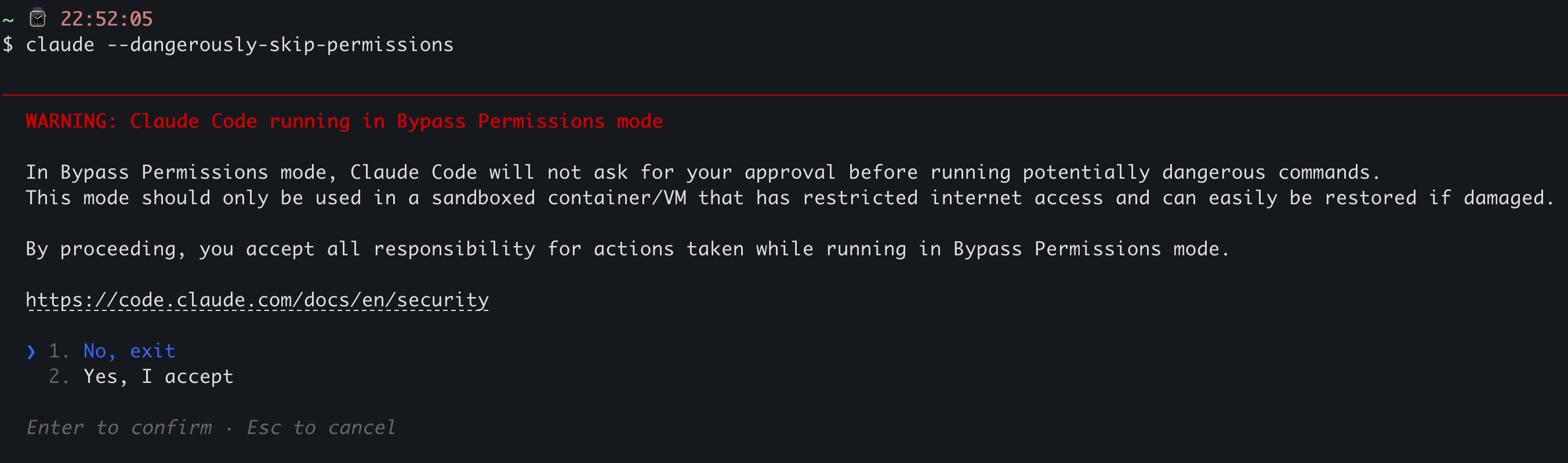Viewport: 1568px width, 463px height.
Task: Click the green tilde directory indicator
Action: 8,20
